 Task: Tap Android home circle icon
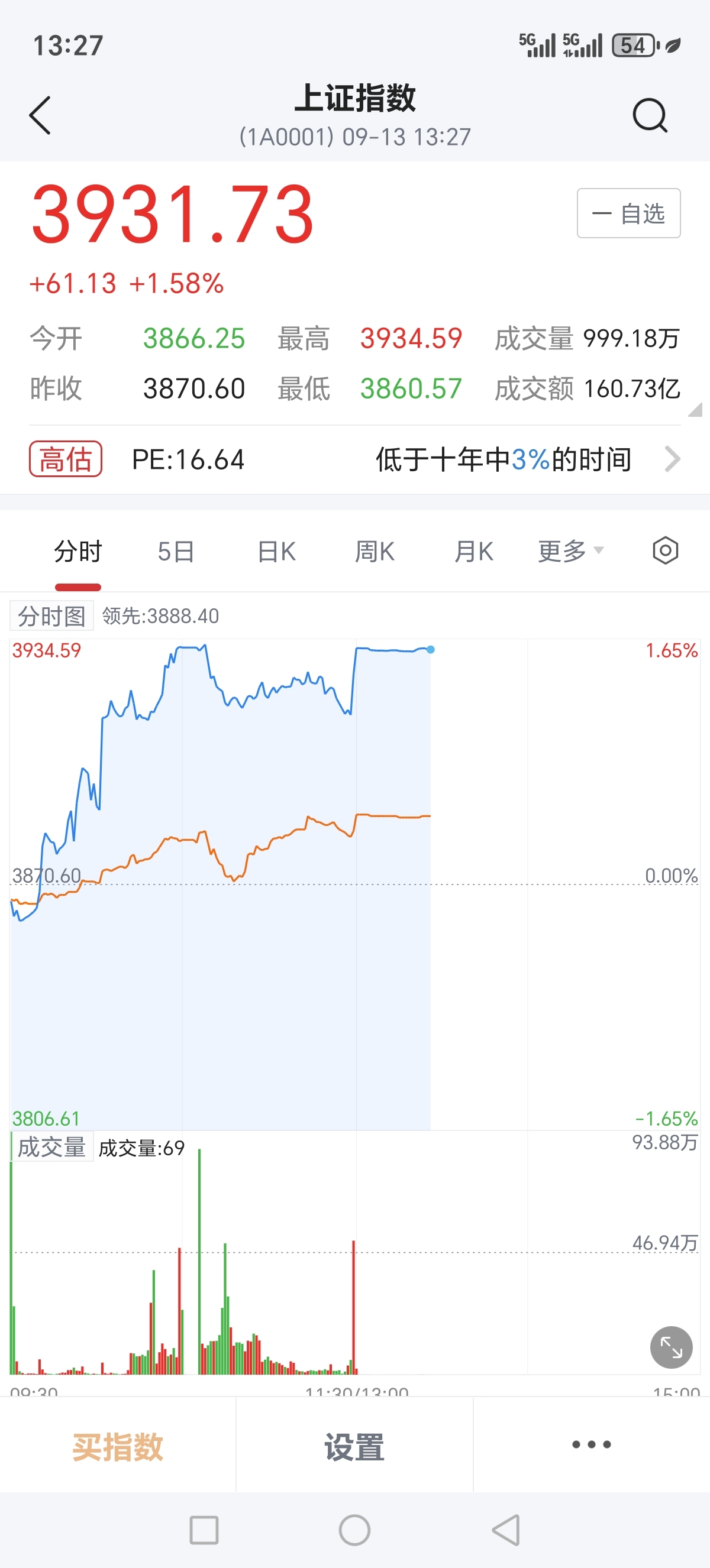354,1530
